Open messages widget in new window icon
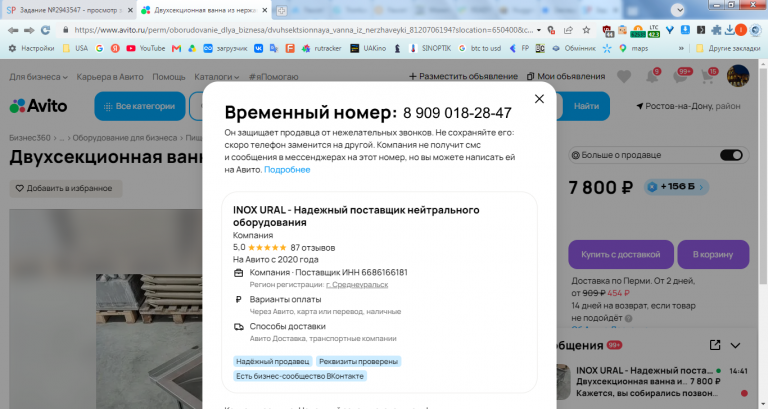 [x=715, y=345]
